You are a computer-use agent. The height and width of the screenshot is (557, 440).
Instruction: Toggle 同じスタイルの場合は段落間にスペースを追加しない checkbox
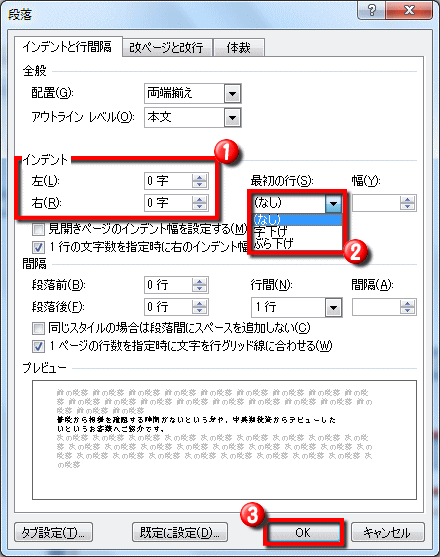(x=38, y=328)
